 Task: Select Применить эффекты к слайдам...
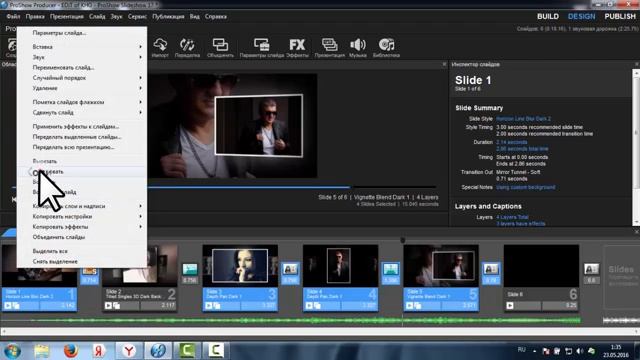pos(82,127)
